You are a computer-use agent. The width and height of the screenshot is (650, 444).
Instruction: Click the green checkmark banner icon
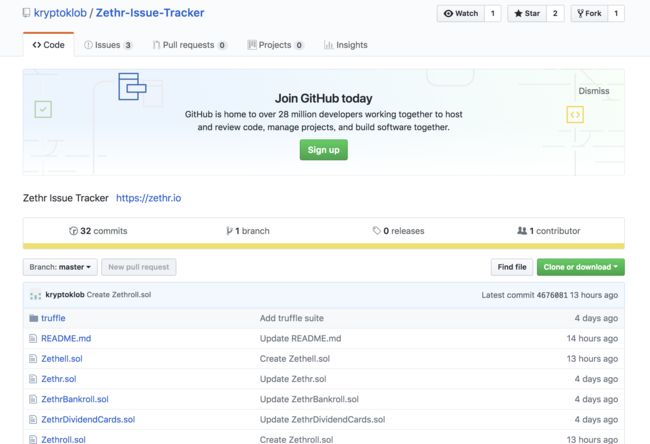pos(43,109)
